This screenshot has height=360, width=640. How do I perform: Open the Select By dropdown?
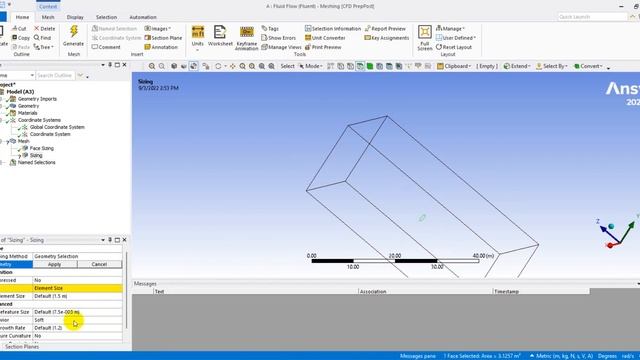[x=551, y=66]
